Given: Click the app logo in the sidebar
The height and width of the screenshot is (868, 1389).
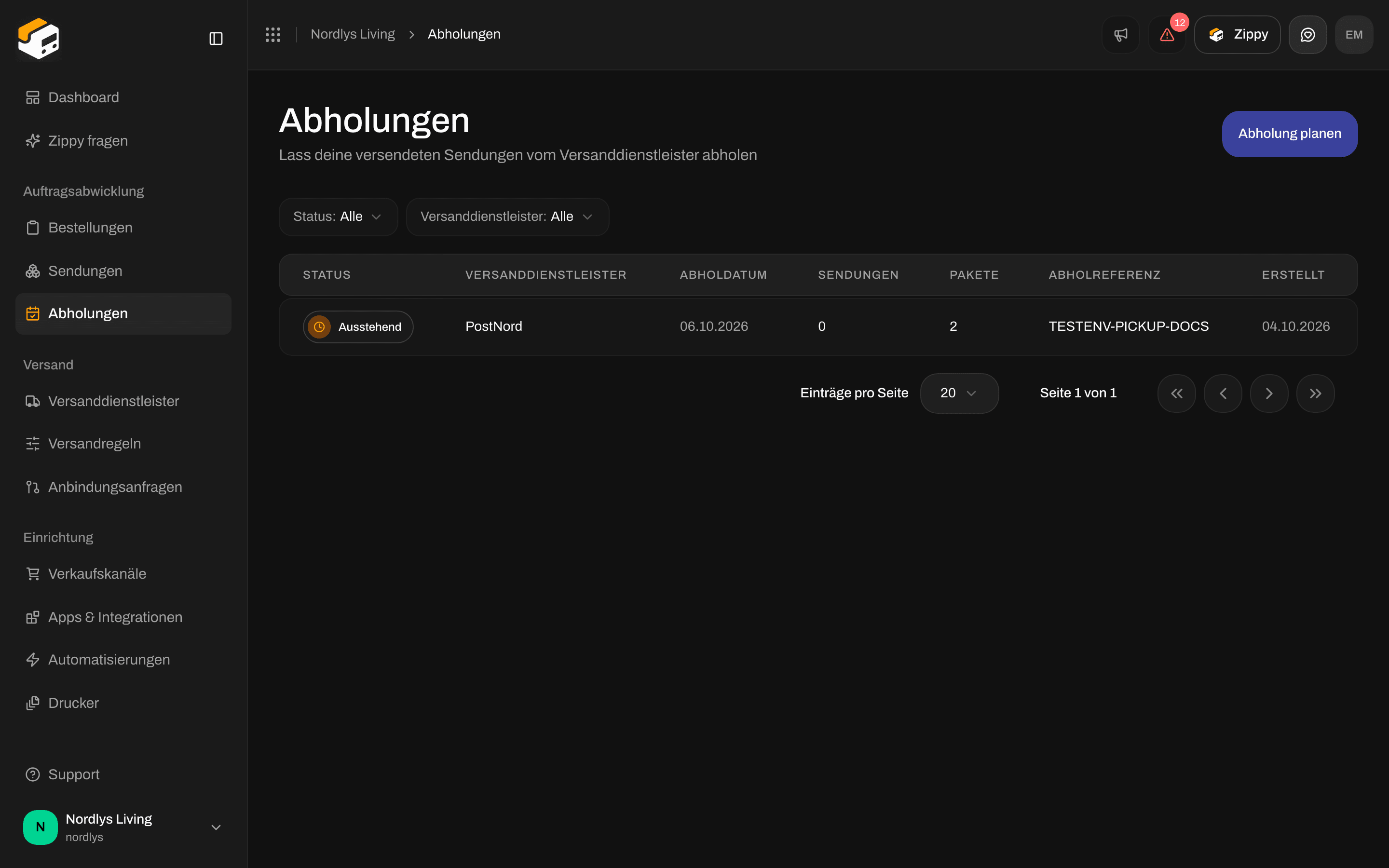Looking at the screenshot, I should tap(39, 39).
